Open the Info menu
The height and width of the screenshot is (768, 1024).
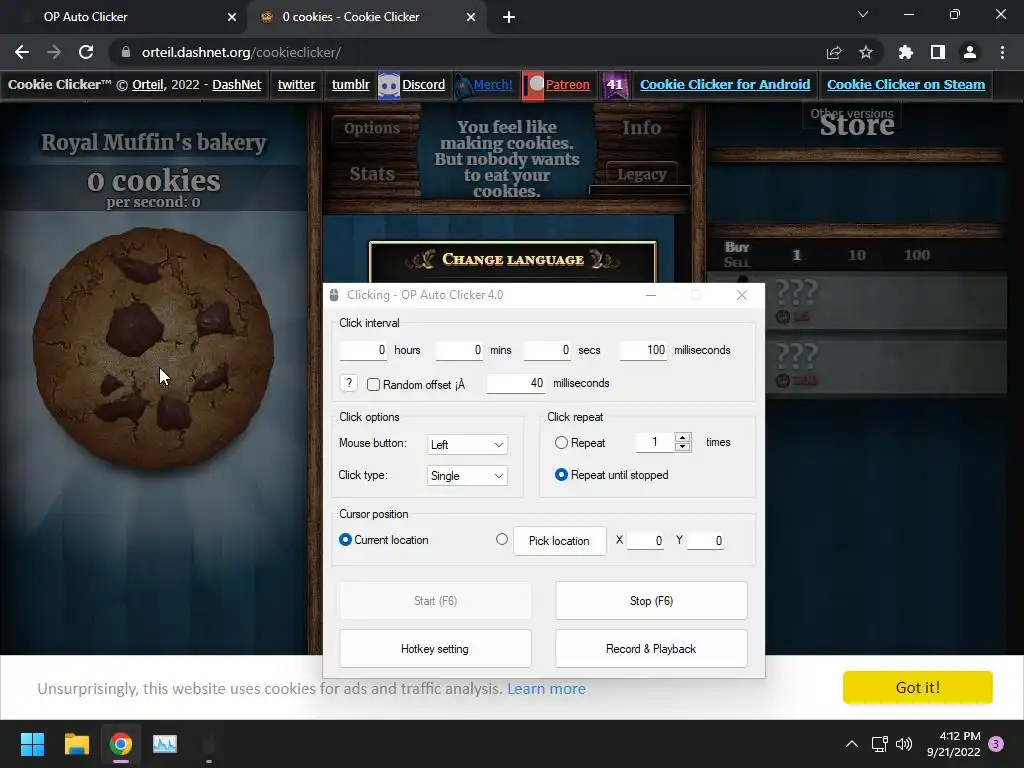641,128
